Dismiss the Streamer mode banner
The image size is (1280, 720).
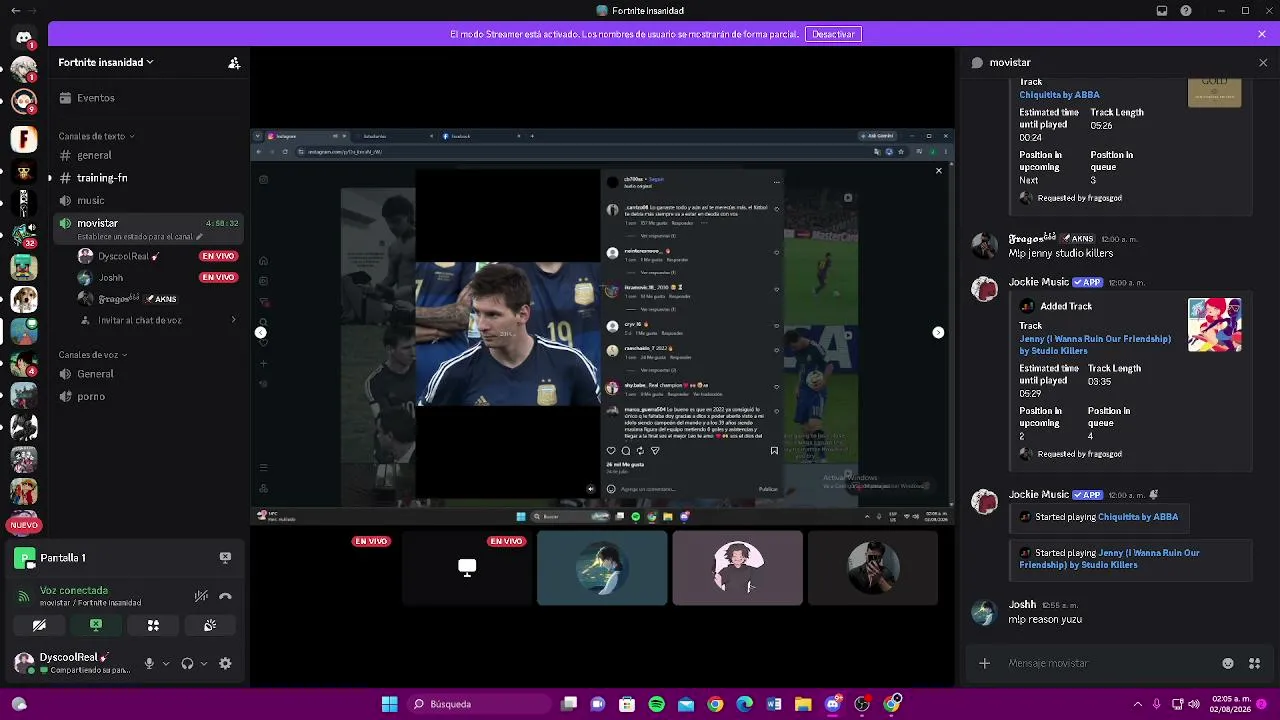pyautogui.click(x=1262, y=34)
